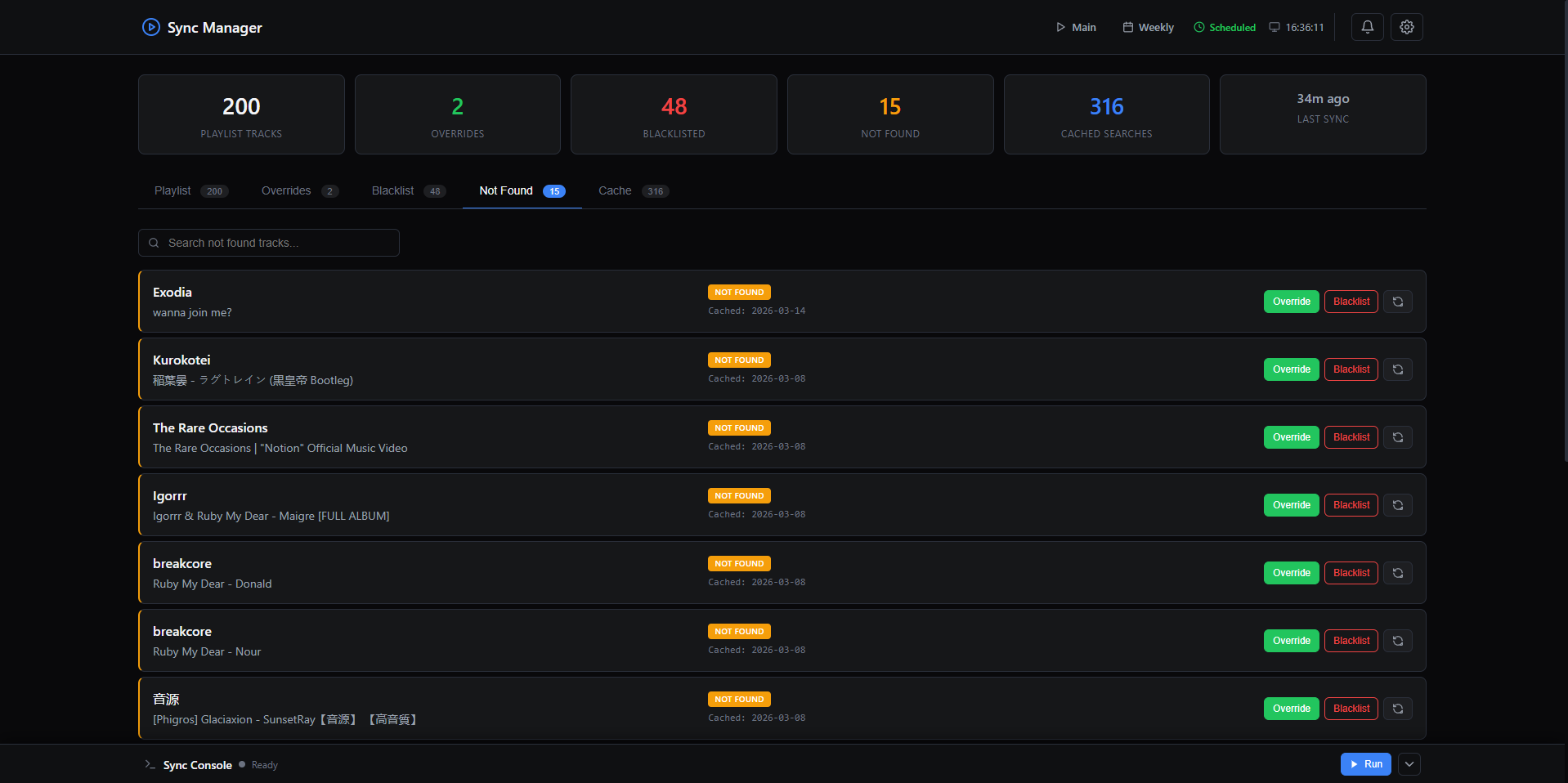The image size is (1568, 783).
Task: Override the Exodia track
Action: pos(1291,302)
